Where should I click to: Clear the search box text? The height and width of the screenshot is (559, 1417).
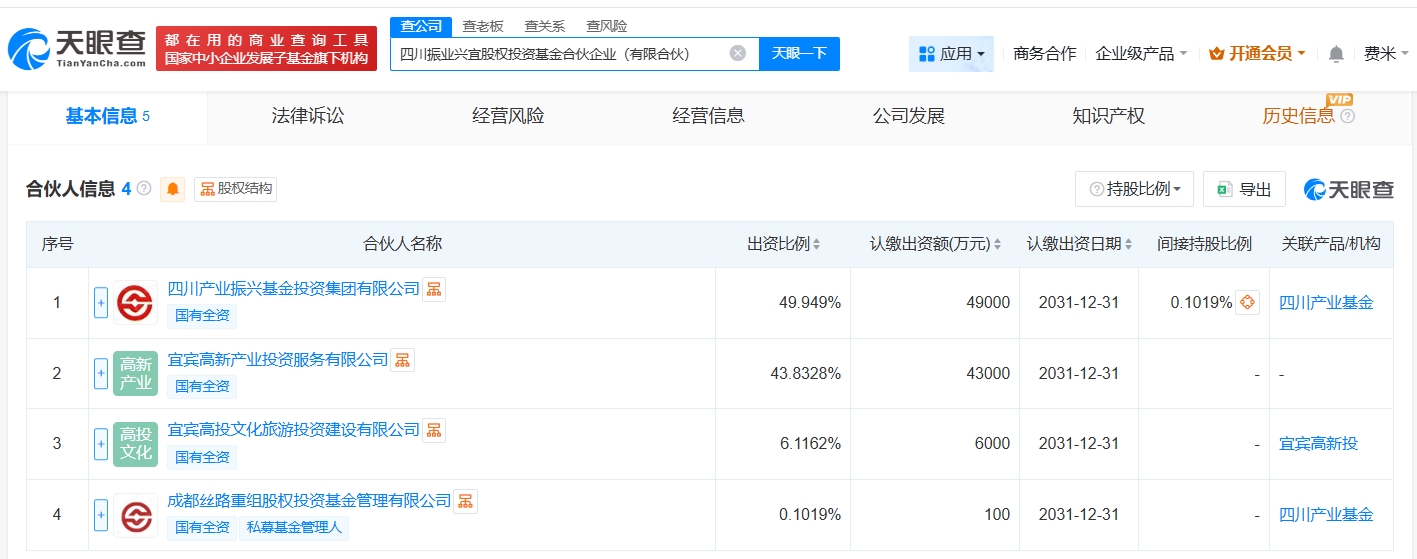737,53
